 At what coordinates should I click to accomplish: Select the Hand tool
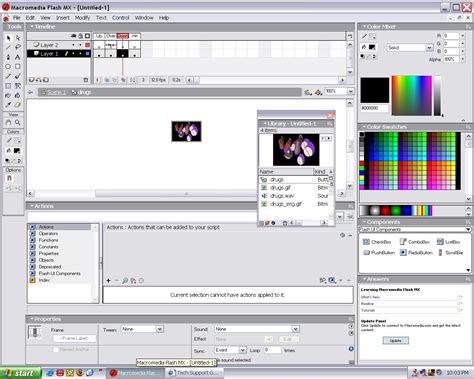(x=8, y=123)
